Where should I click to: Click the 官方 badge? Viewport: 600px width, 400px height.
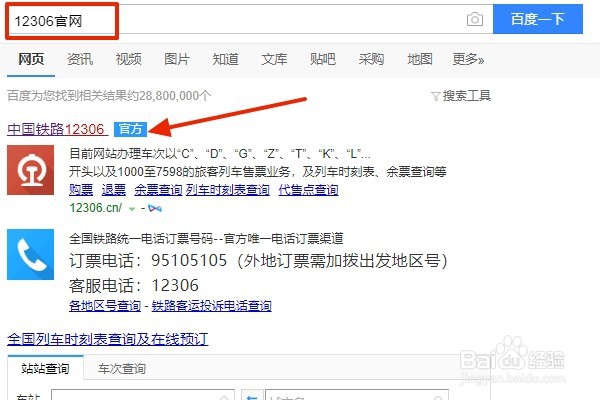tap(130, 129)
